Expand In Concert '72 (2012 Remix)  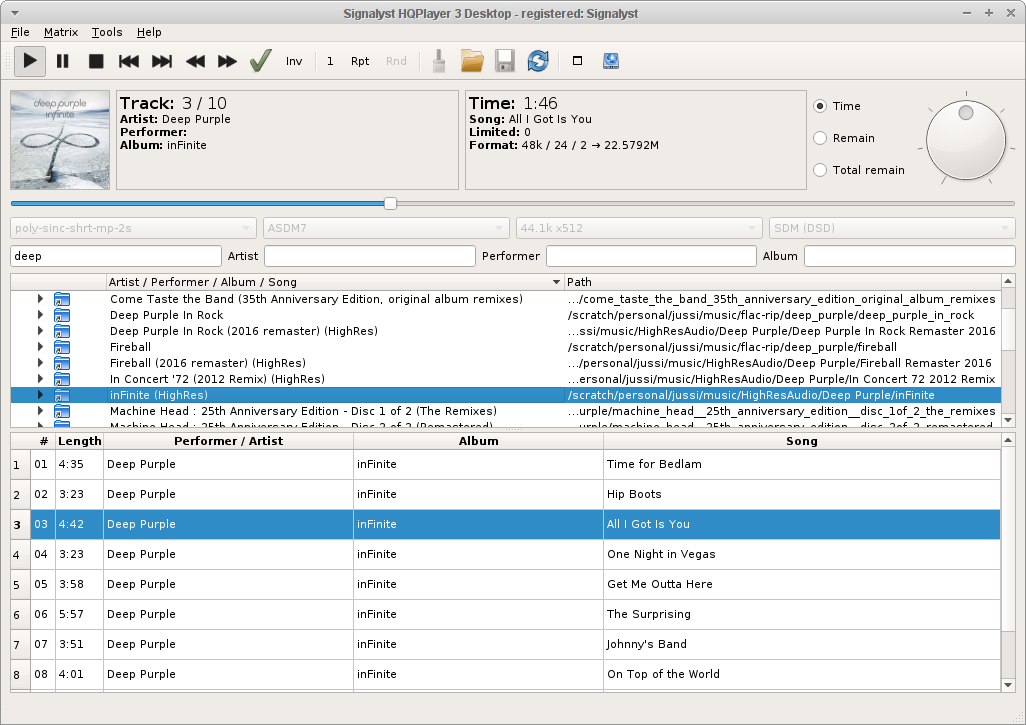tap(40, 379)
